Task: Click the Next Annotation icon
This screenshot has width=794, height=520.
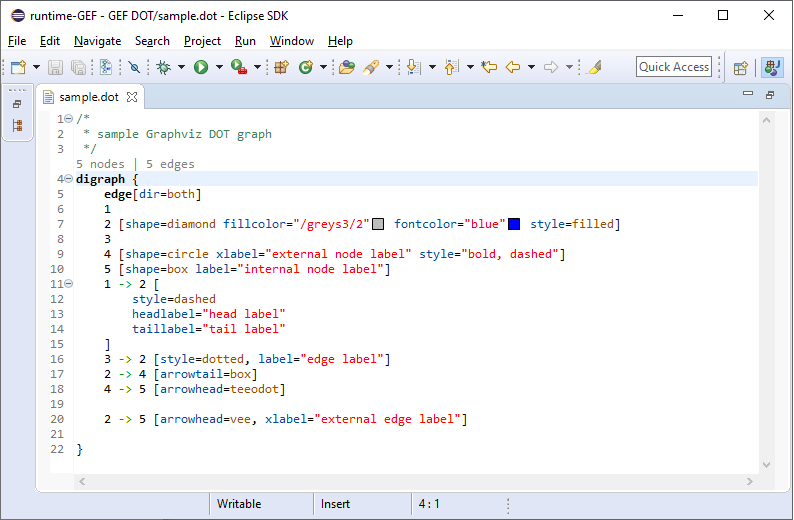Action: click(412, 67)
